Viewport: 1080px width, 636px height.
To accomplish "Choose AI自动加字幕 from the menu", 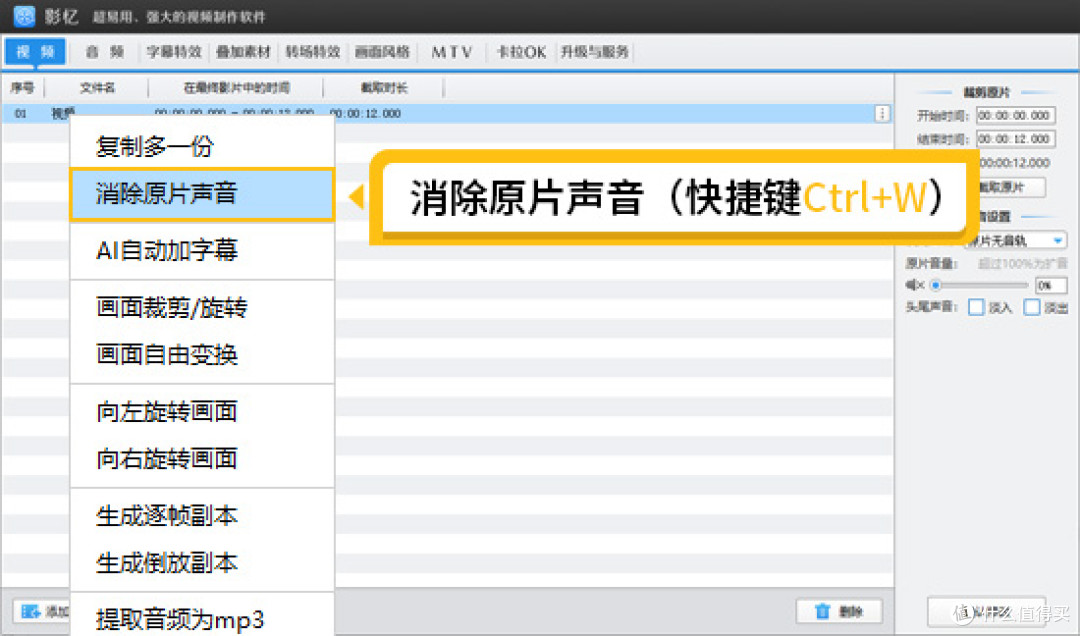I will coord(202,250).
